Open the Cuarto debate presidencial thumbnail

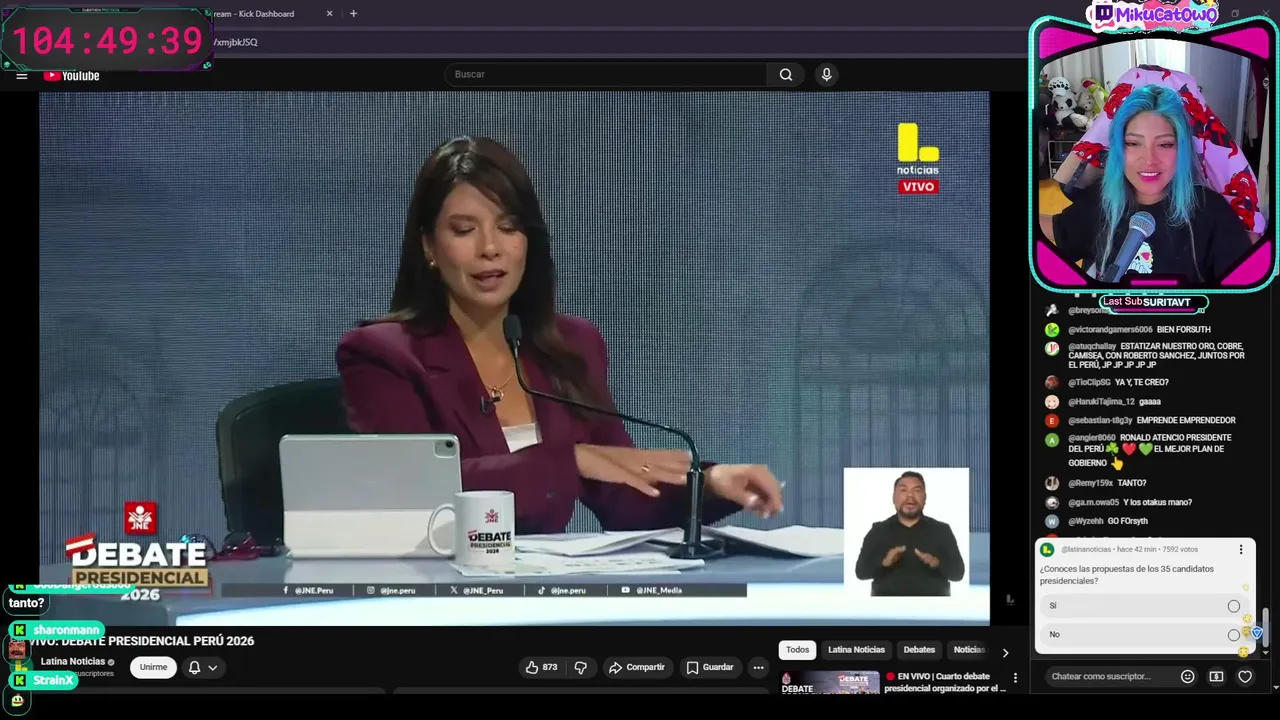coord(829,684)
